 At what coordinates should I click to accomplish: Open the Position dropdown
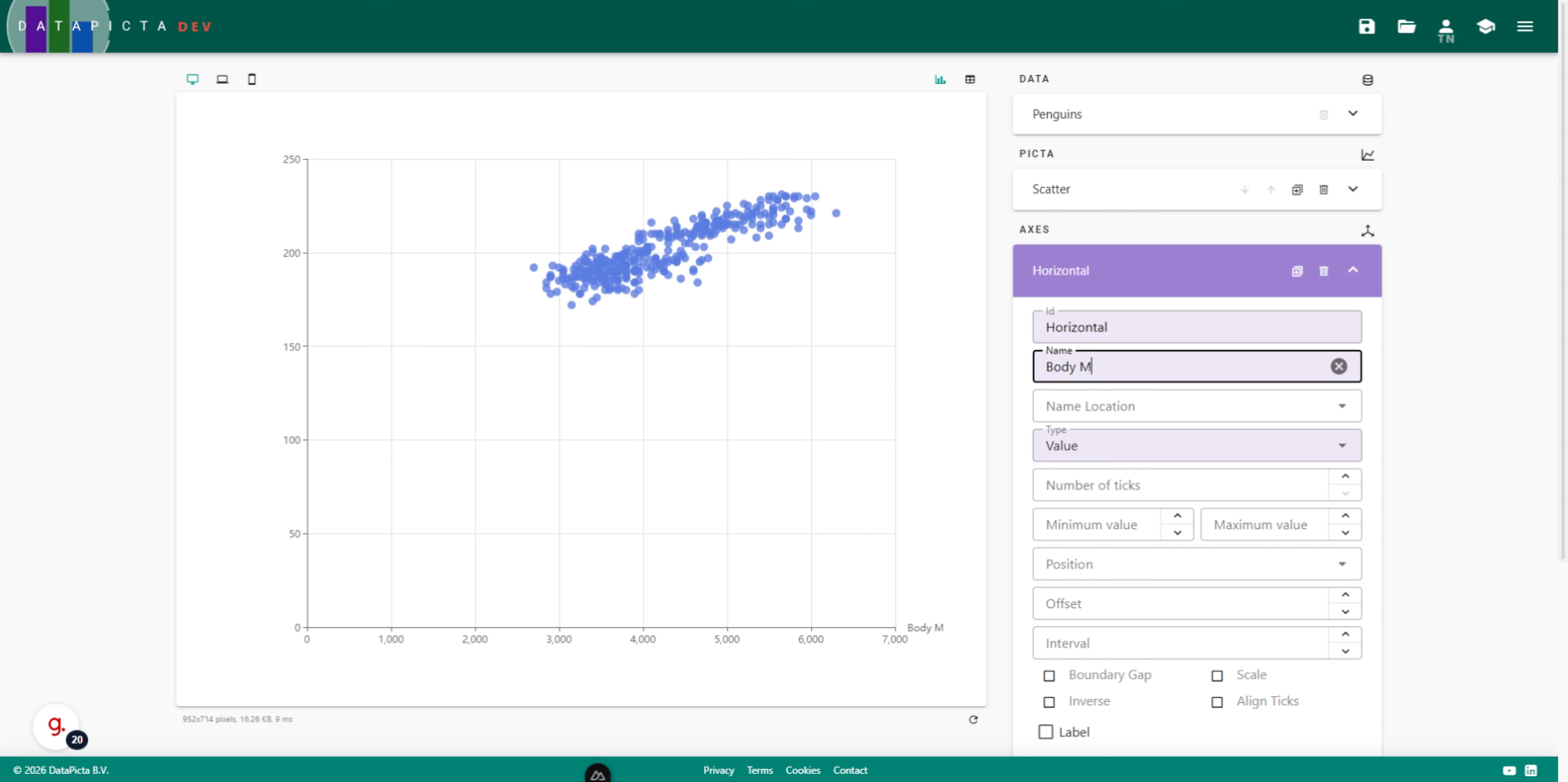click(x=1196, y=564)
